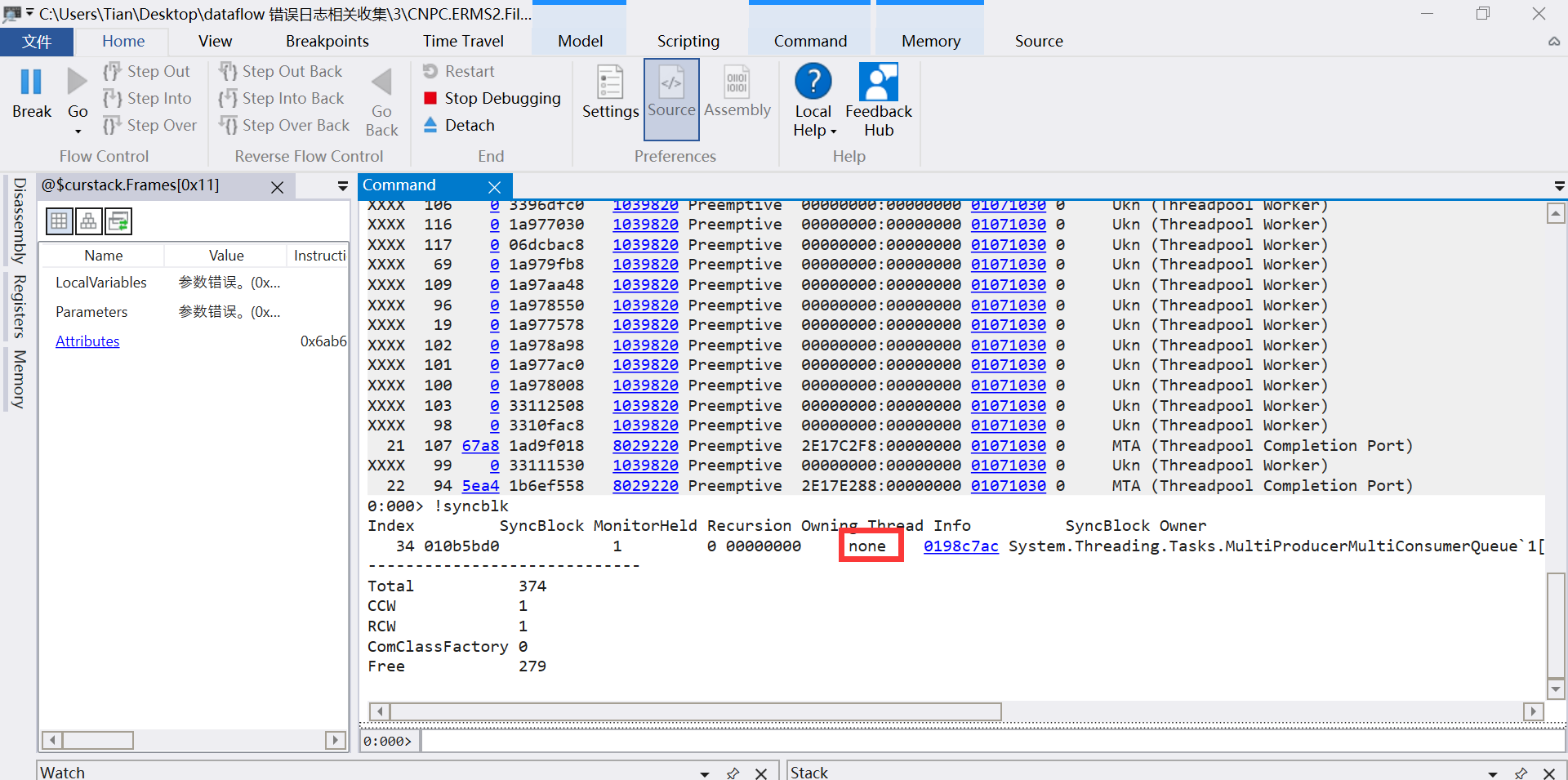
Task: Switch to the View ribbon tab
Action: pyautogui.click(x=215, y=42)
